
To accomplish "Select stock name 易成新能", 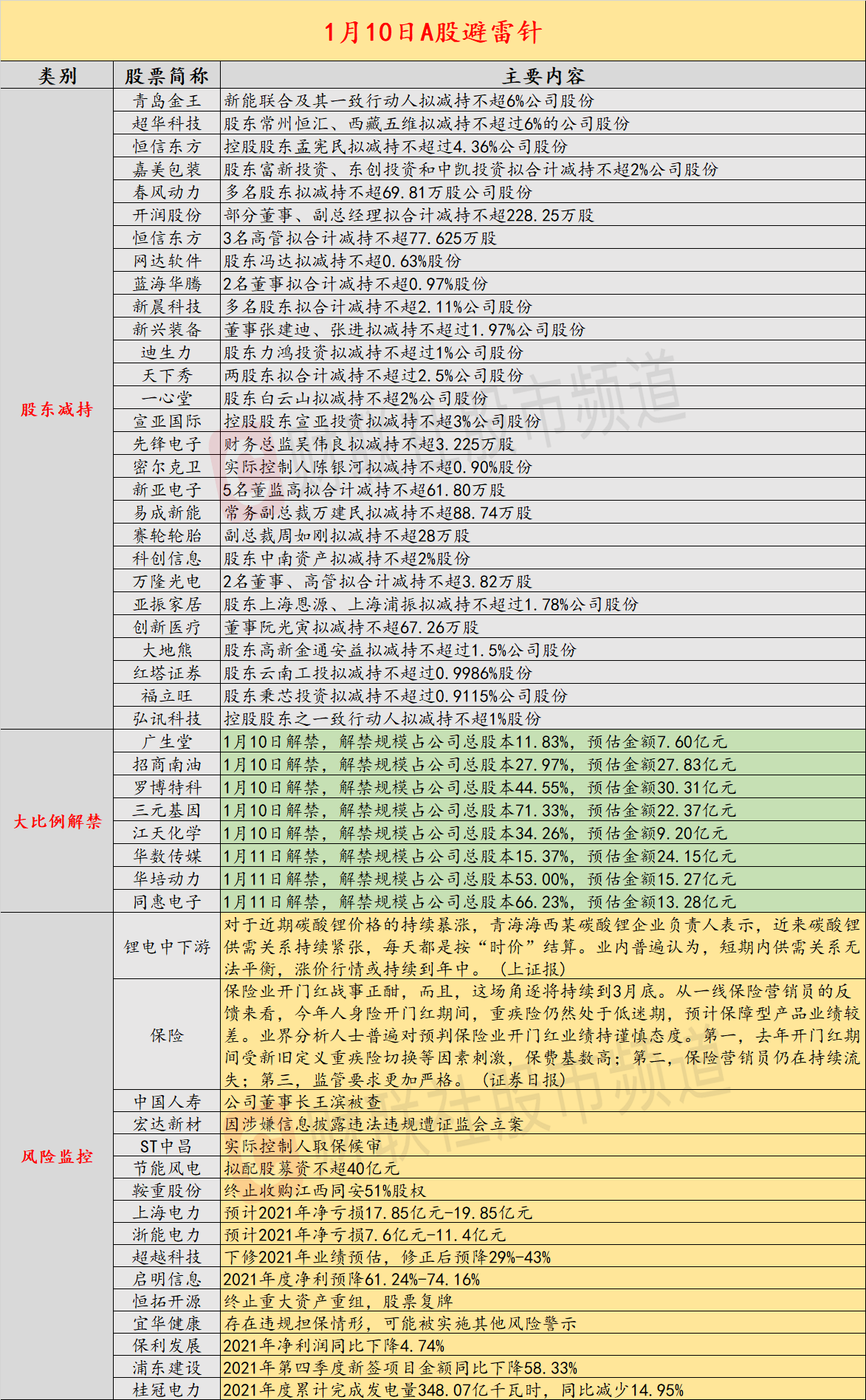I will (167, 512).
